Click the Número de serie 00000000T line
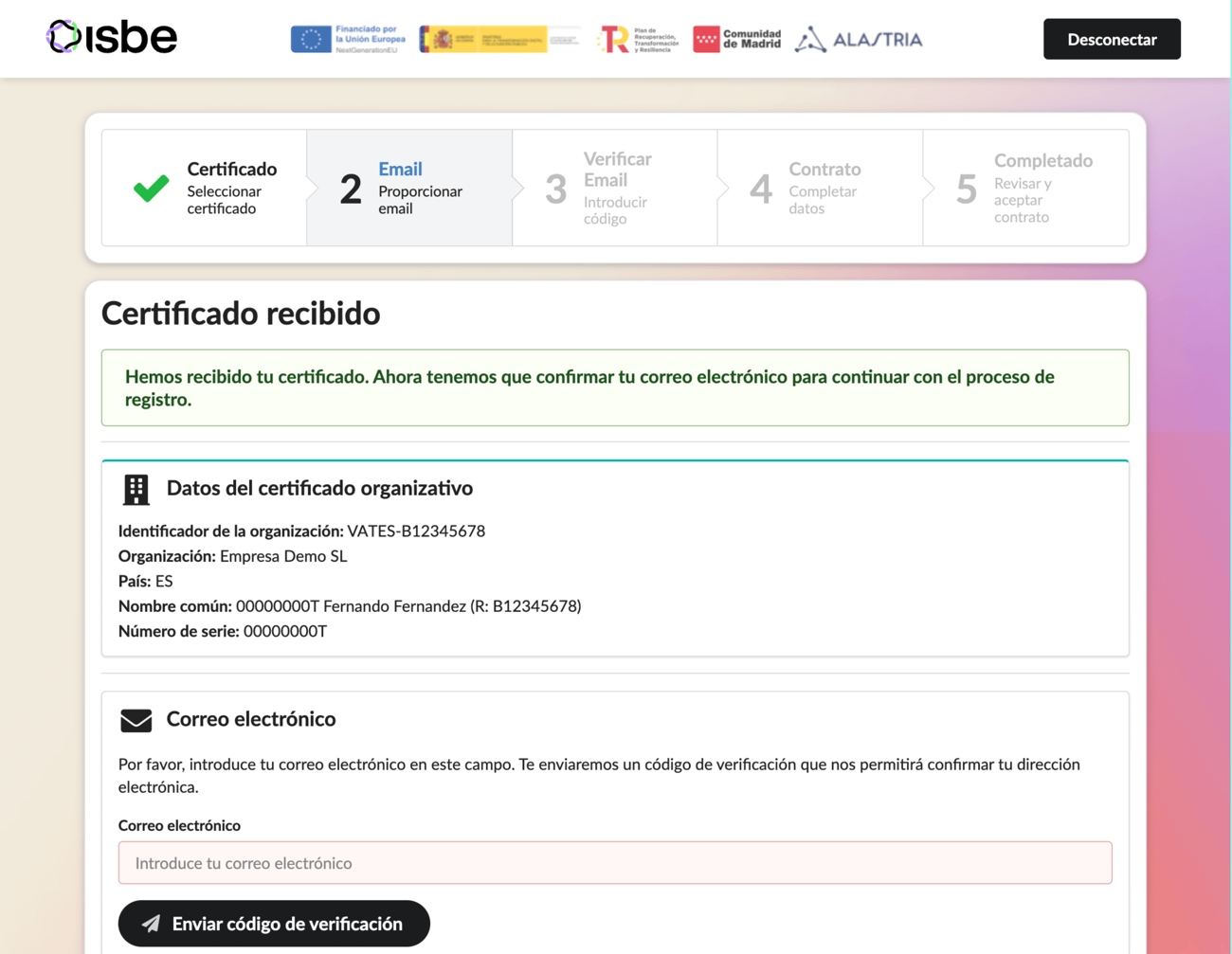 (223, 631)
